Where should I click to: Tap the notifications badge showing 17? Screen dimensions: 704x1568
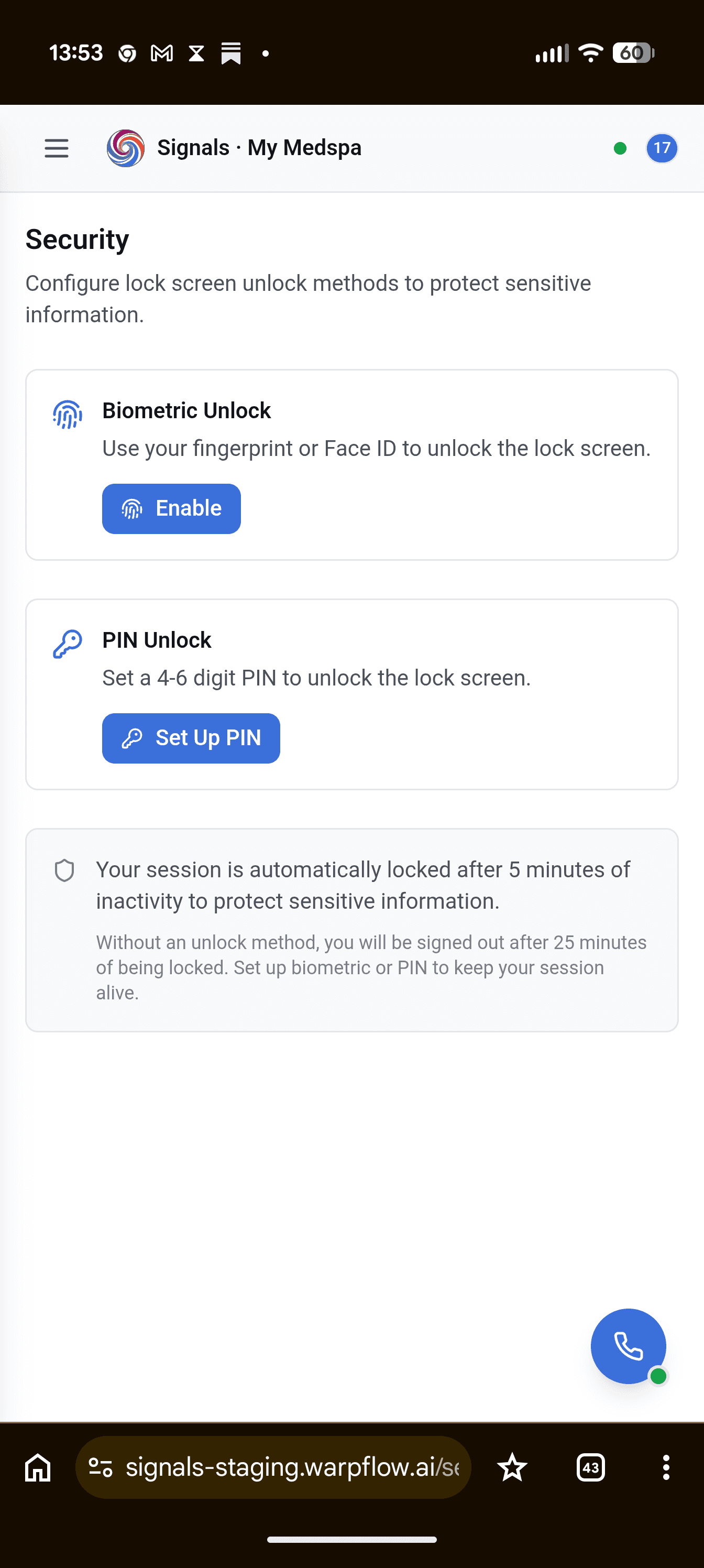point(662,148)
